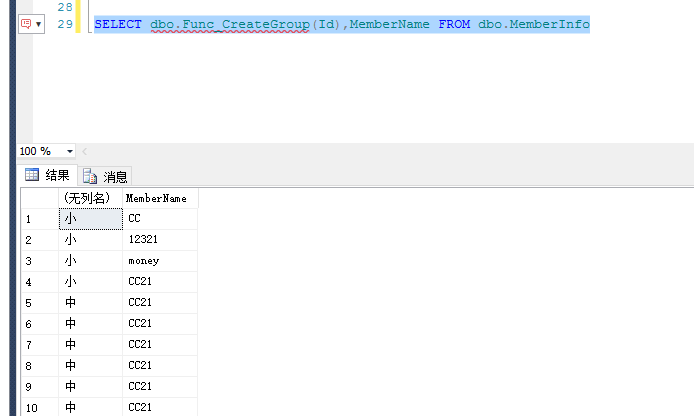Open the quick actions comment icon on line 29

26,23
